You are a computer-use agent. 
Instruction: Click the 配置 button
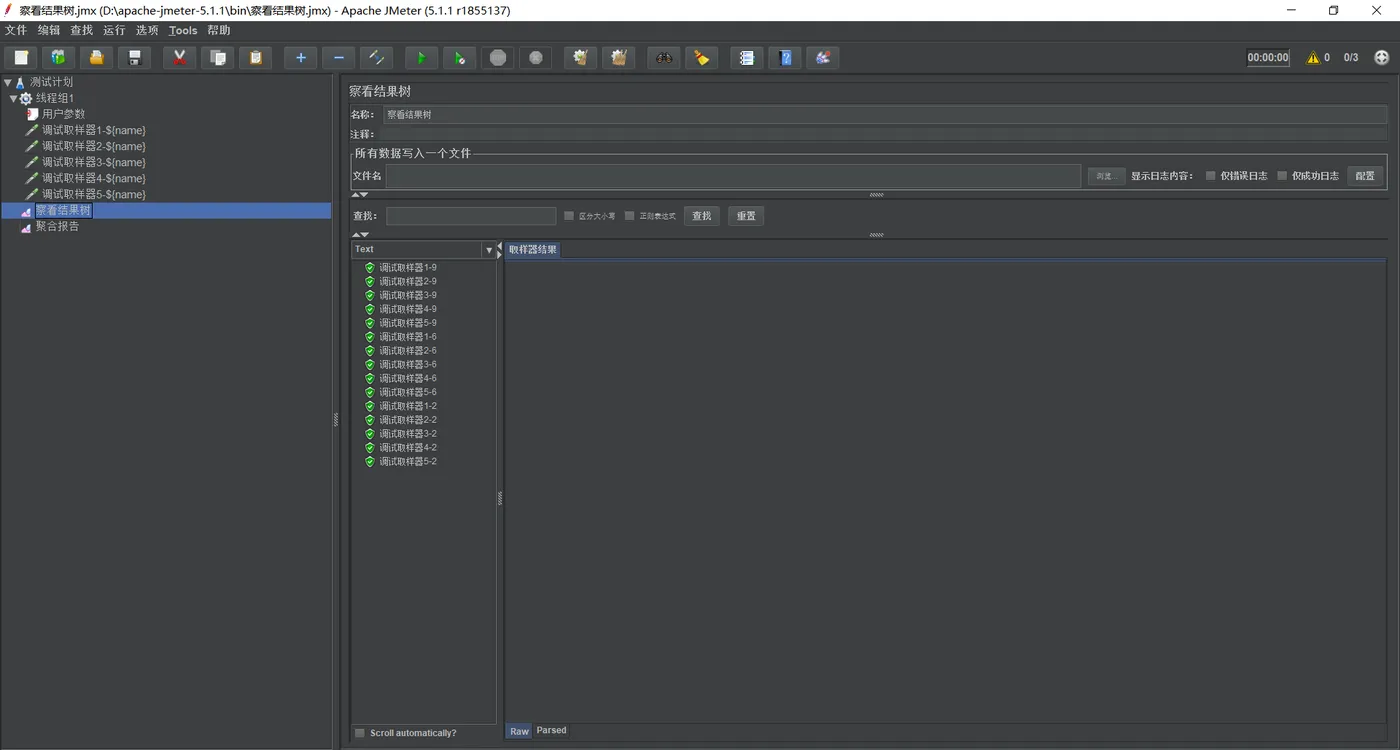coord(1365,176)
